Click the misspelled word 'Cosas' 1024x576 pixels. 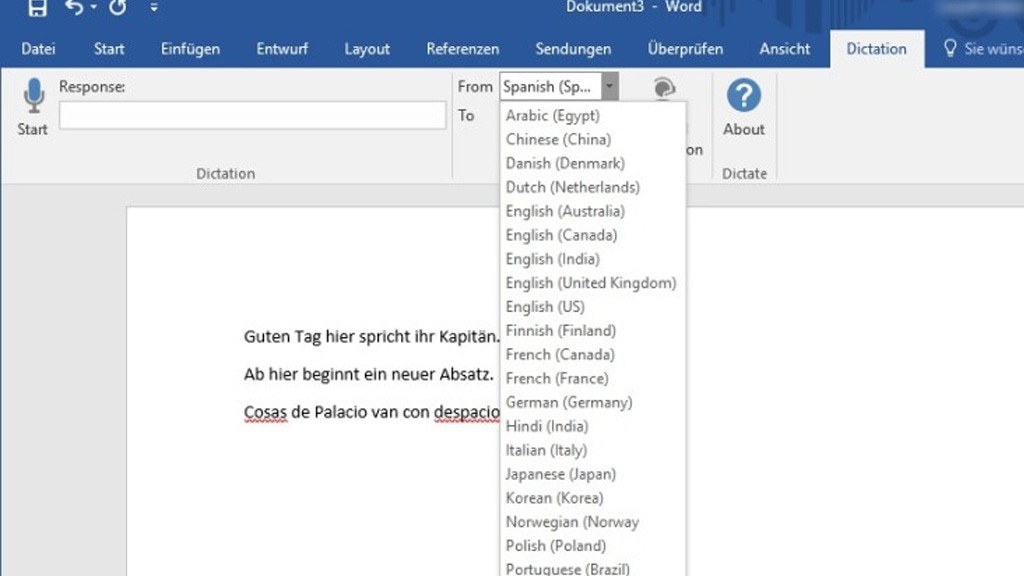click(x=265, y=413)
